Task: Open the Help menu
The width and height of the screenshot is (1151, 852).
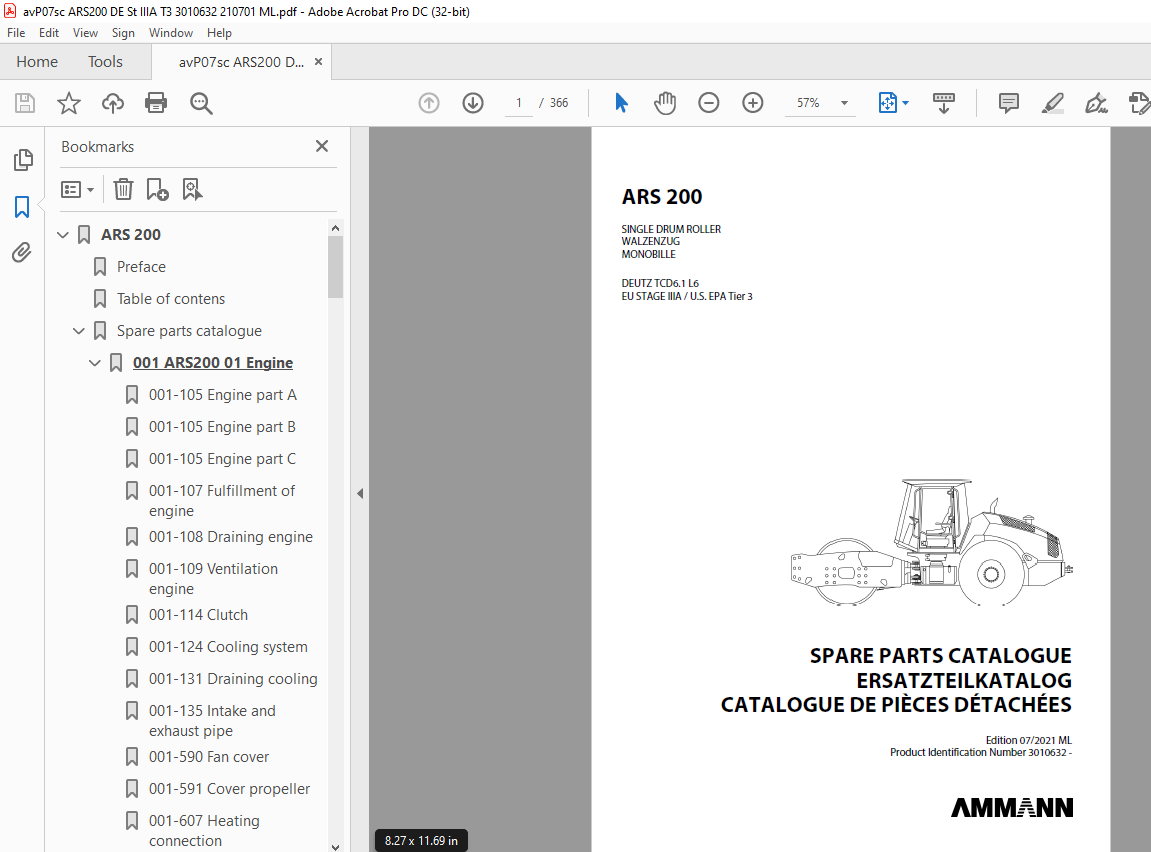Action: pos(219,33)
